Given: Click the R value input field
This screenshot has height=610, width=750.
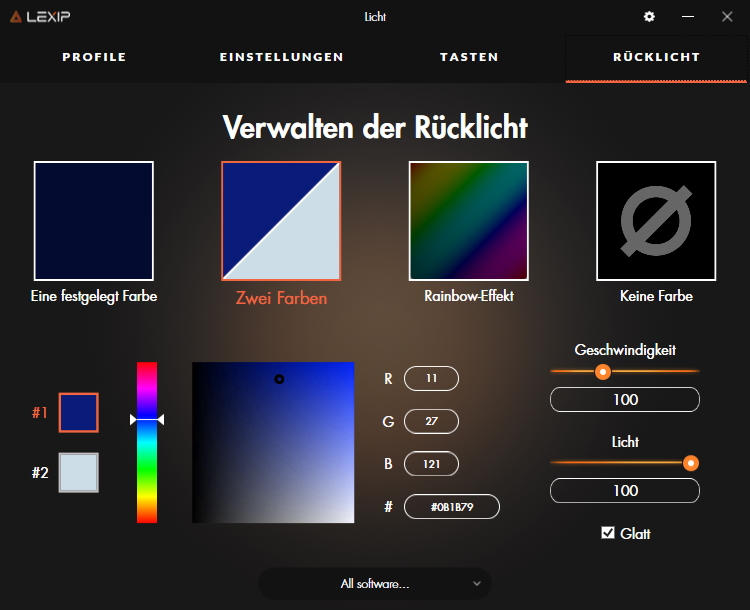Looking at the screenshot, I should click(431, 379).
